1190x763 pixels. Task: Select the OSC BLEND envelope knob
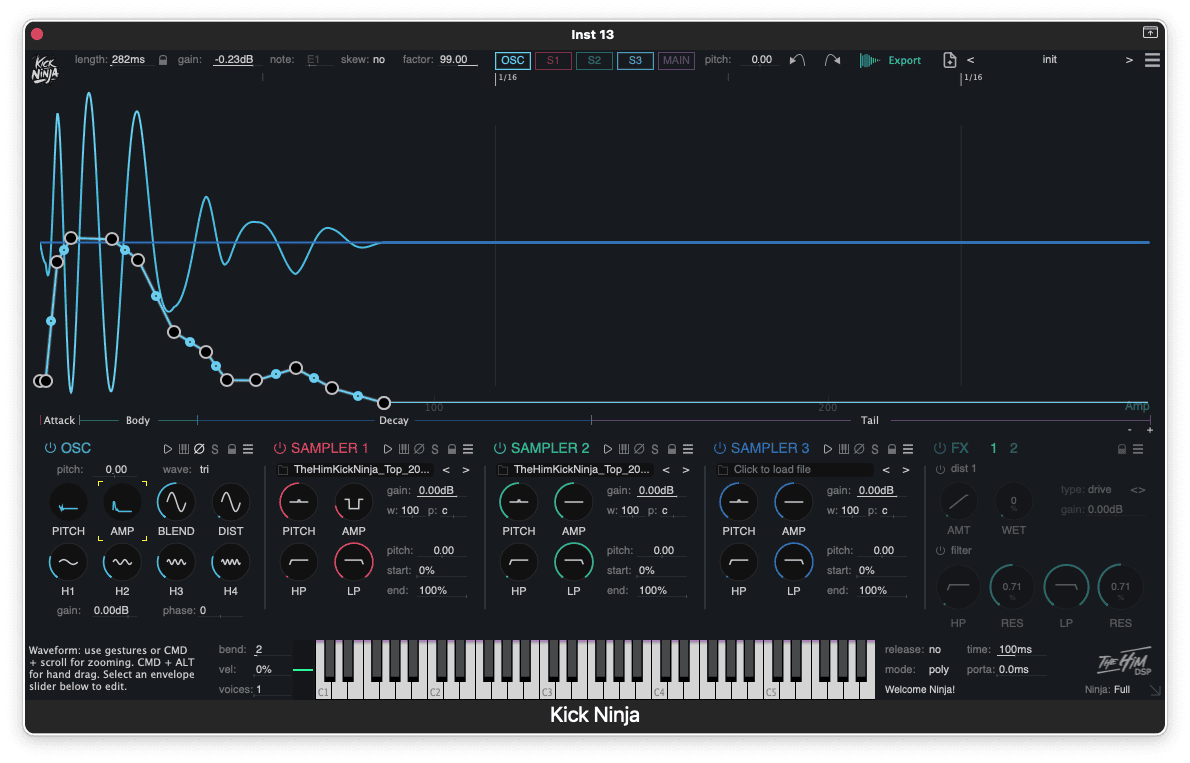click(x=176, y=503)
